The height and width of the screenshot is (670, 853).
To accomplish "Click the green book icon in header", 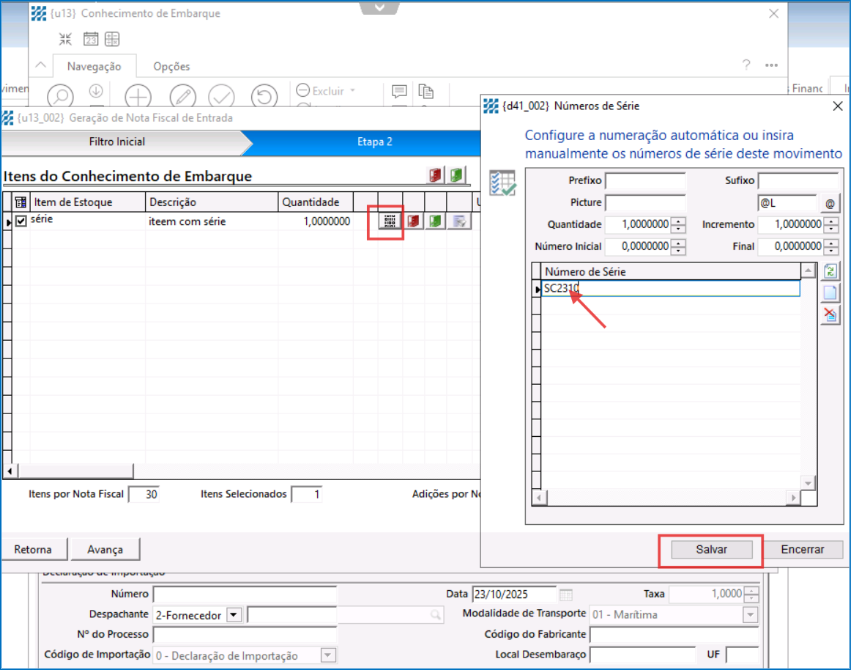I will [456, 175].
